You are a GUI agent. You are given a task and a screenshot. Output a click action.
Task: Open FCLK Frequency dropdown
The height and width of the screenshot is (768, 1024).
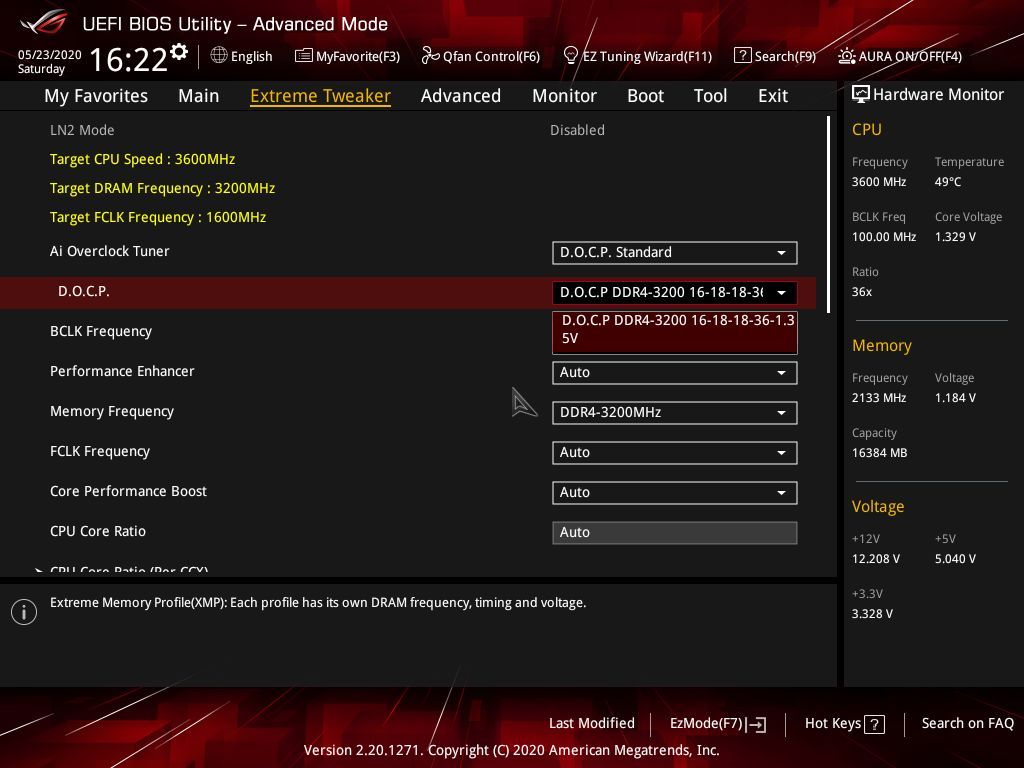(675, 453)
